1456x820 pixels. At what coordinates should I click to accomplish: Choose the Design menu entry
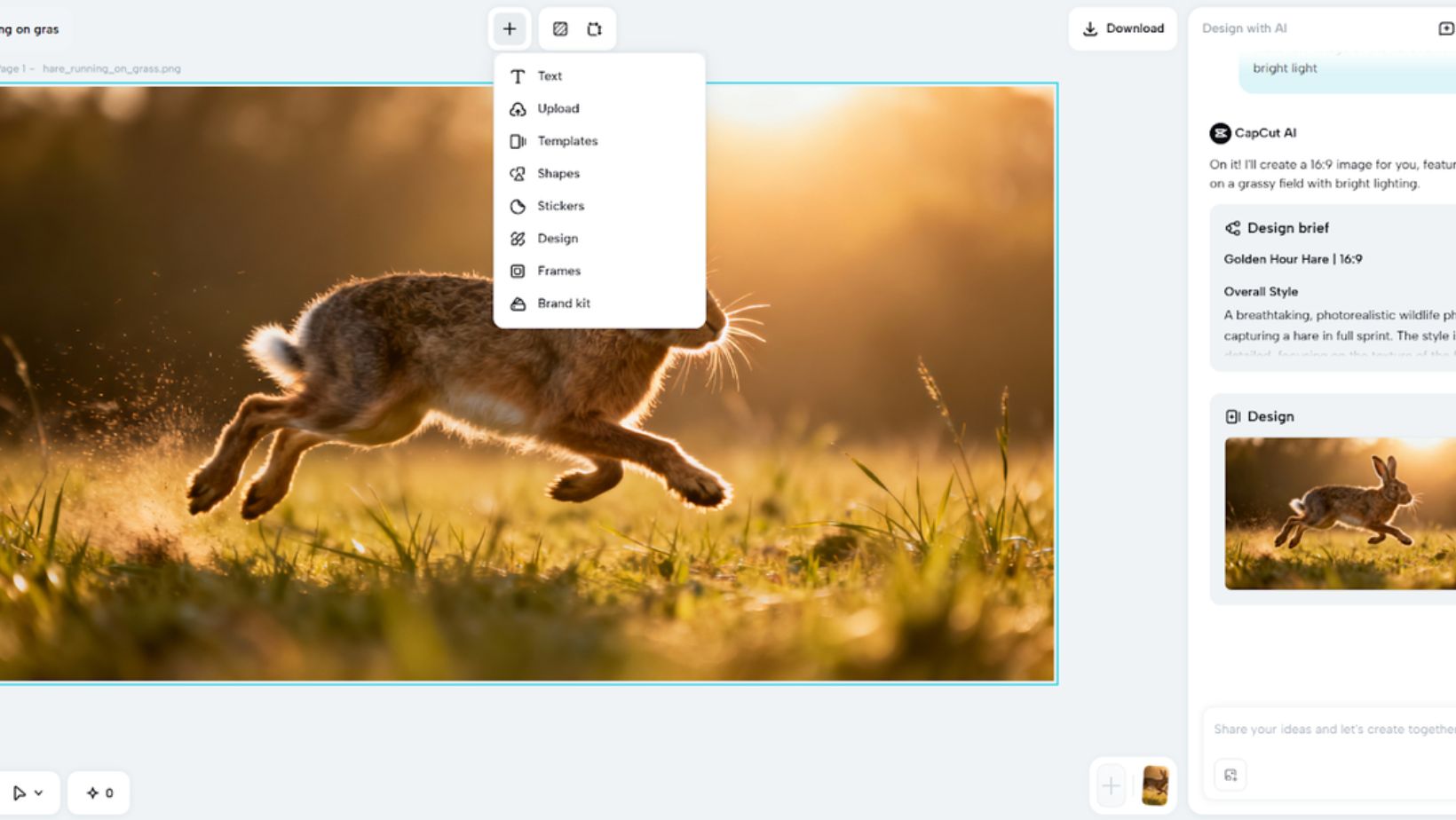coord(557,239)
